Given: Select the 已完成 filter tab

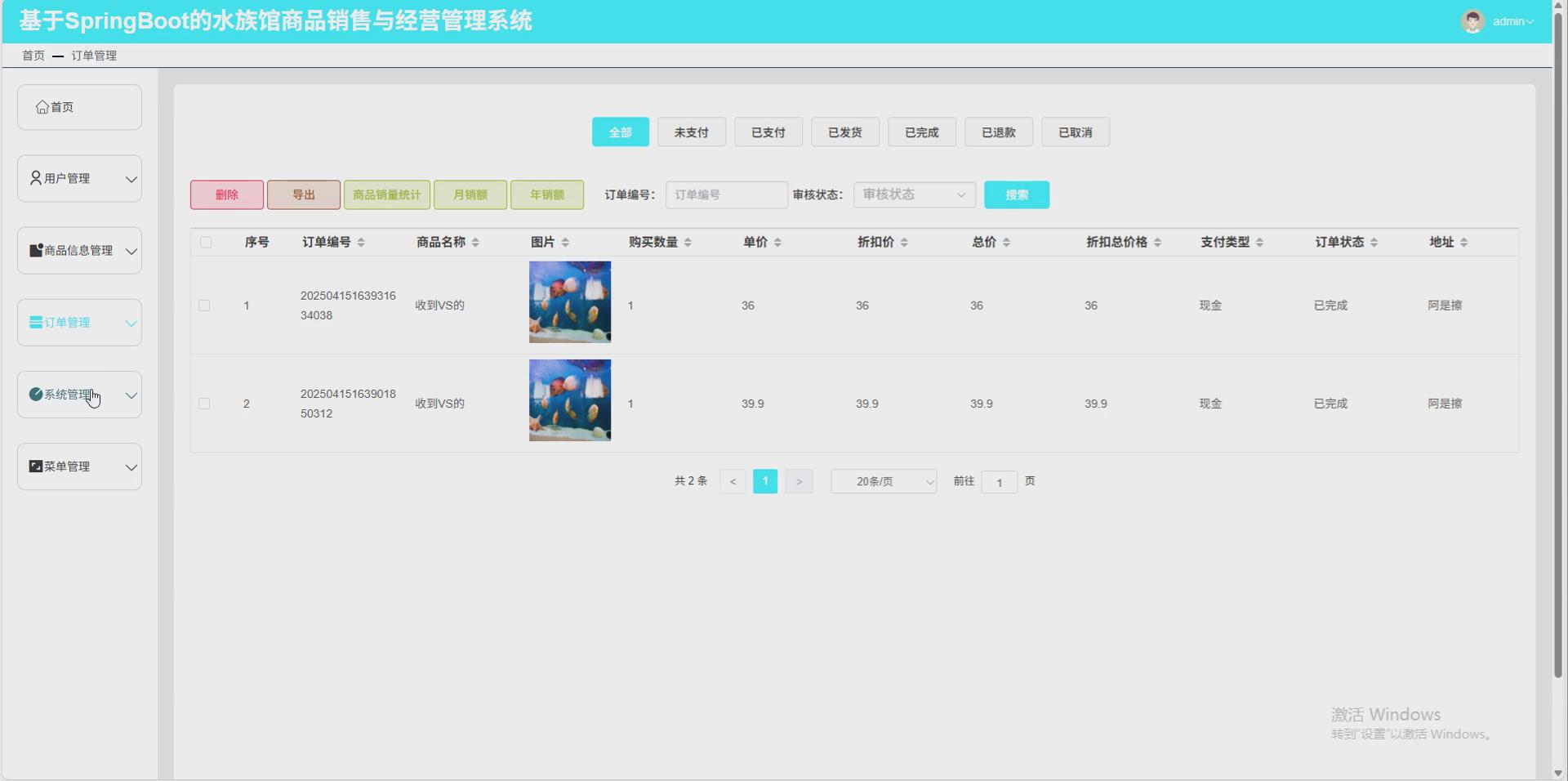Looking at the screenshot, I should [922, 132].
